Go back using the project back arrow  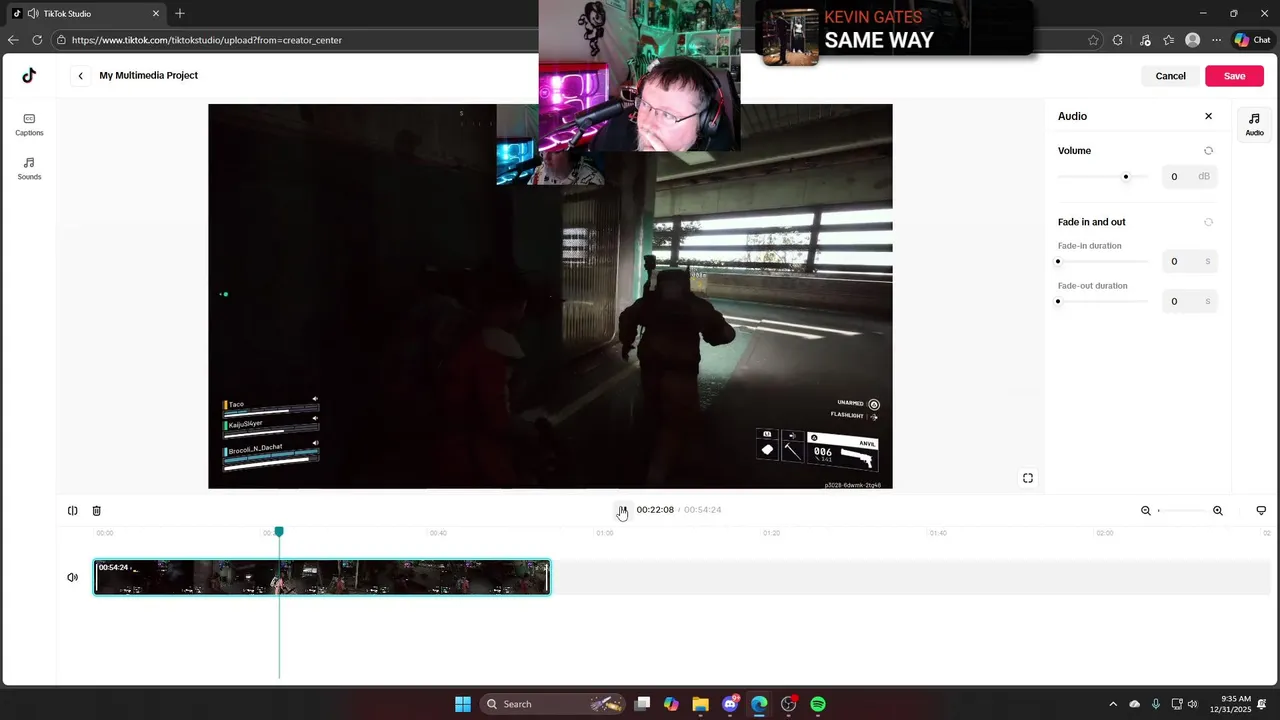click(x=80, y=76)
